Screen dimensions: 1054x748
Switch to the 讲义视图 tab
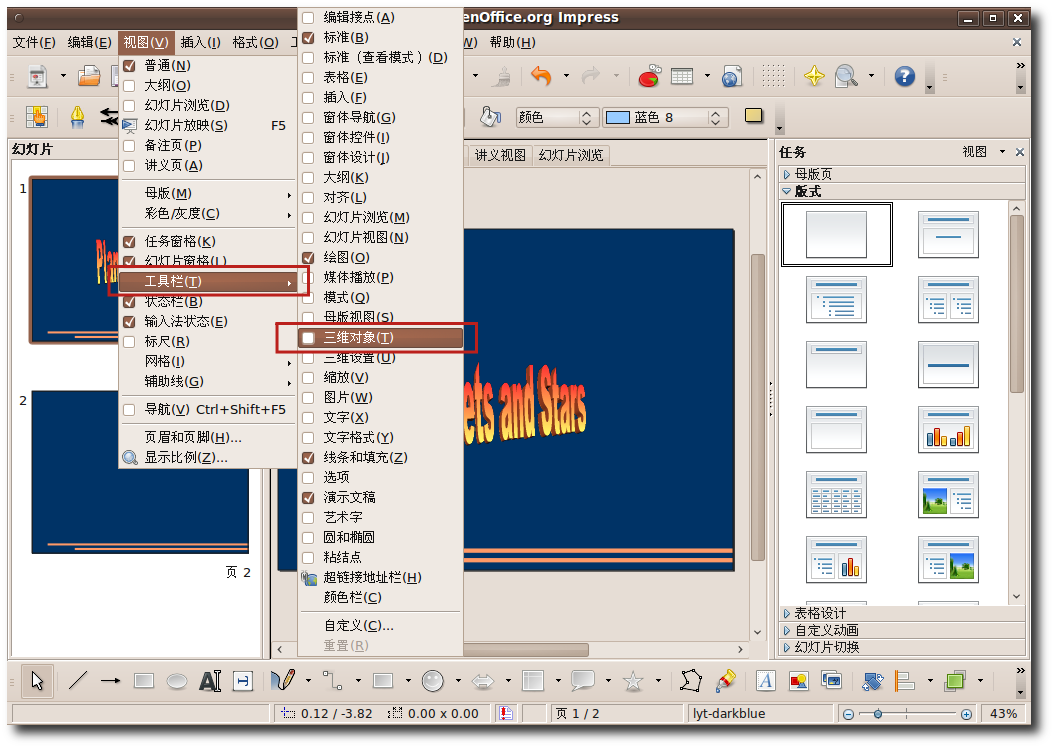coord(499,155)
